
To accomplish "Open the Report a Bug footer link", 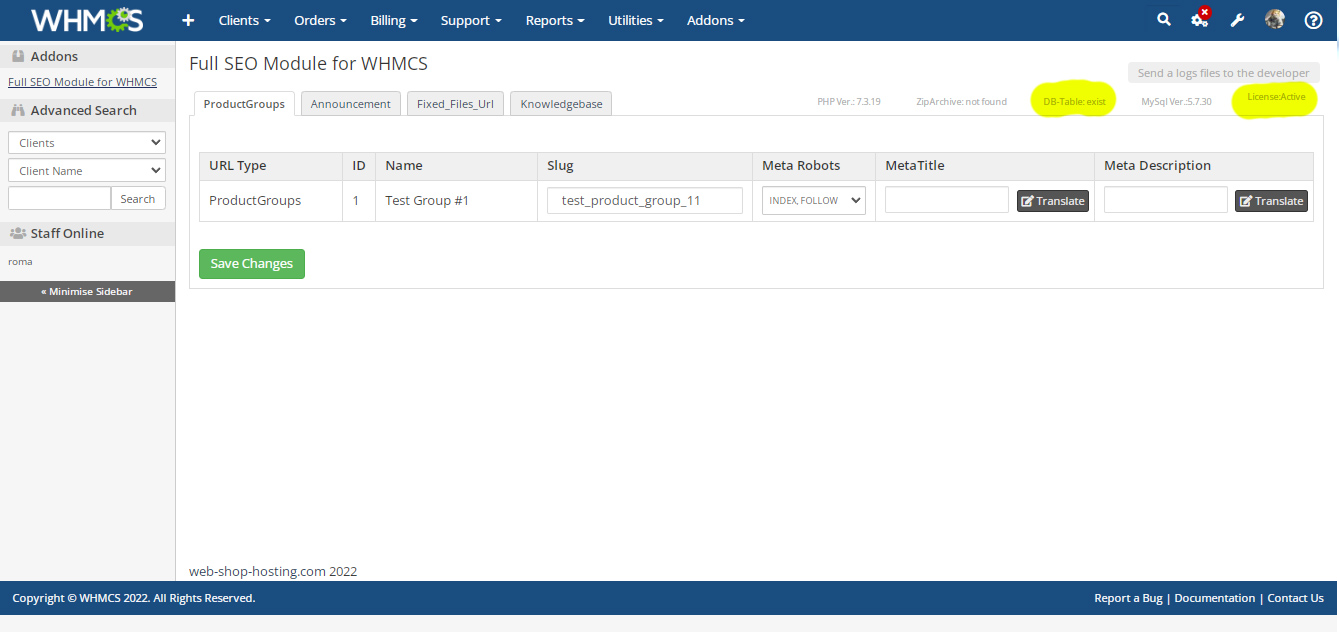I will [x=1128, y=598].
